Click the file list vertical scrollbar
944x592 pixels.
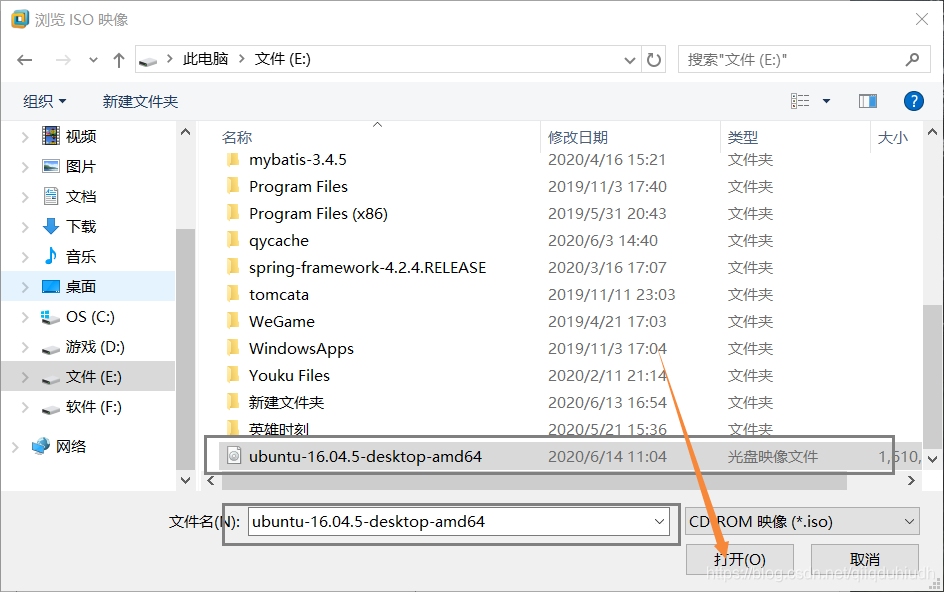[932, 376]
